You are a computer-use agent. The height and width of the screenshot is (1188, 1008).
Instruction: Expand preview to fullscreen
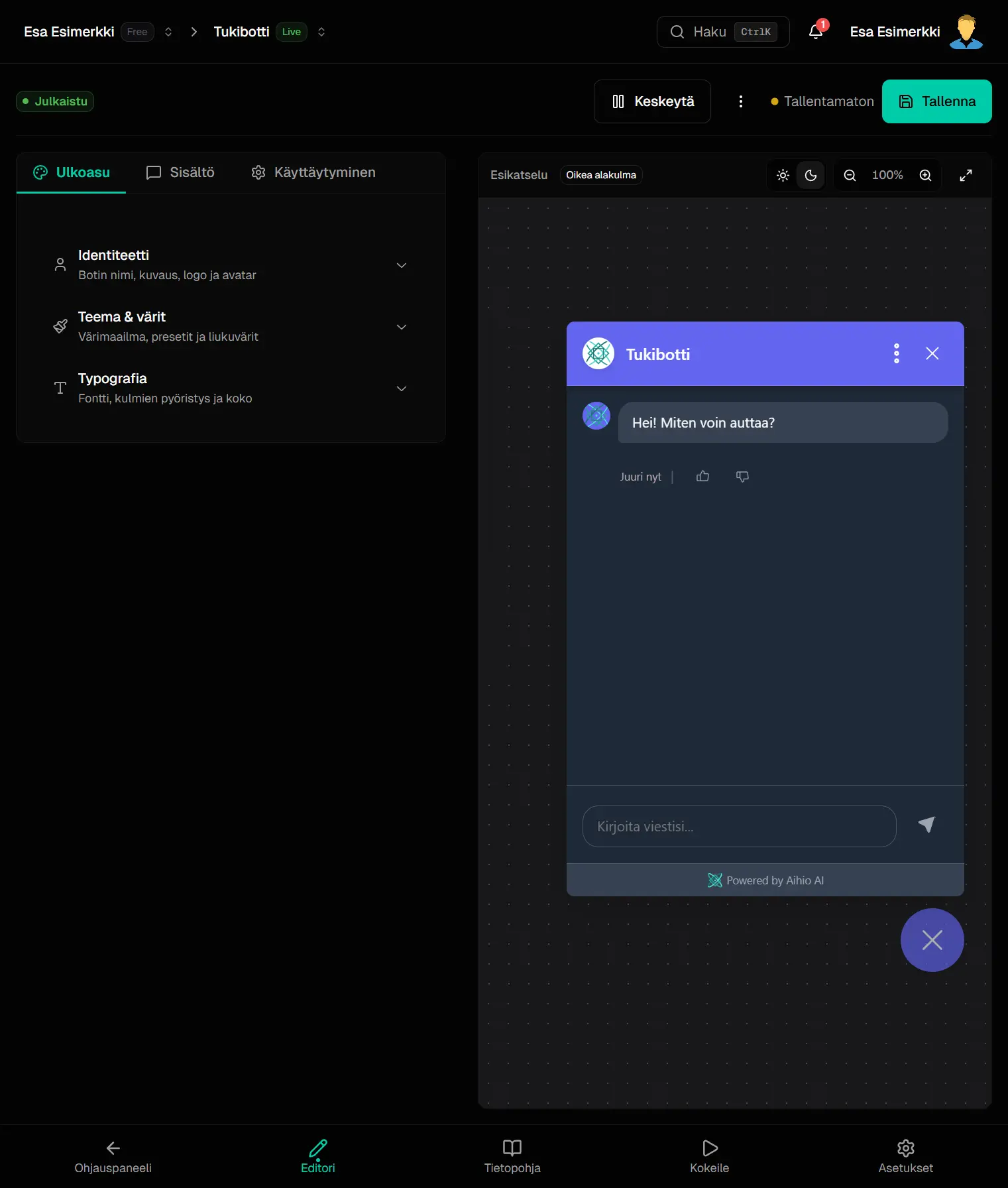point(966,175)
